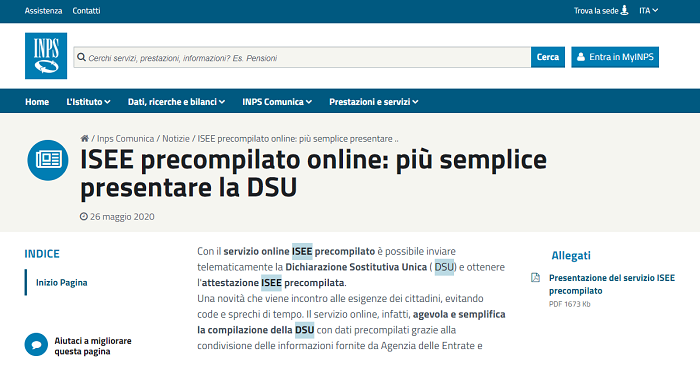Focus the search input field
Image resolution: width=700 pixels, height=370 pixels.
pos(302,57)
